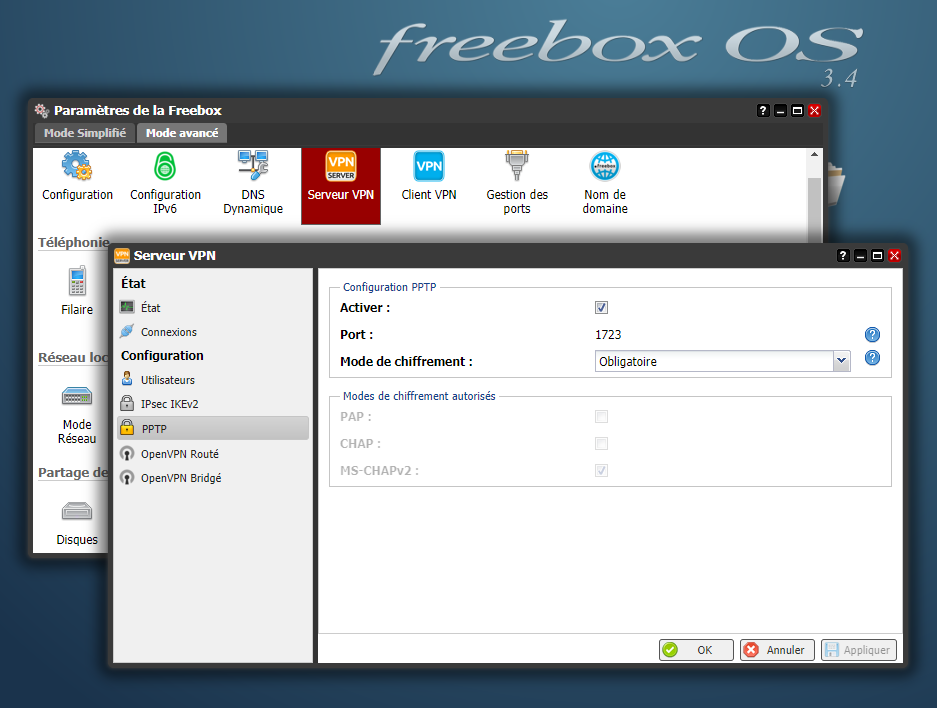
Task: Select the Serveur VPN icon in Paramètres window
Action: point(341,165)
